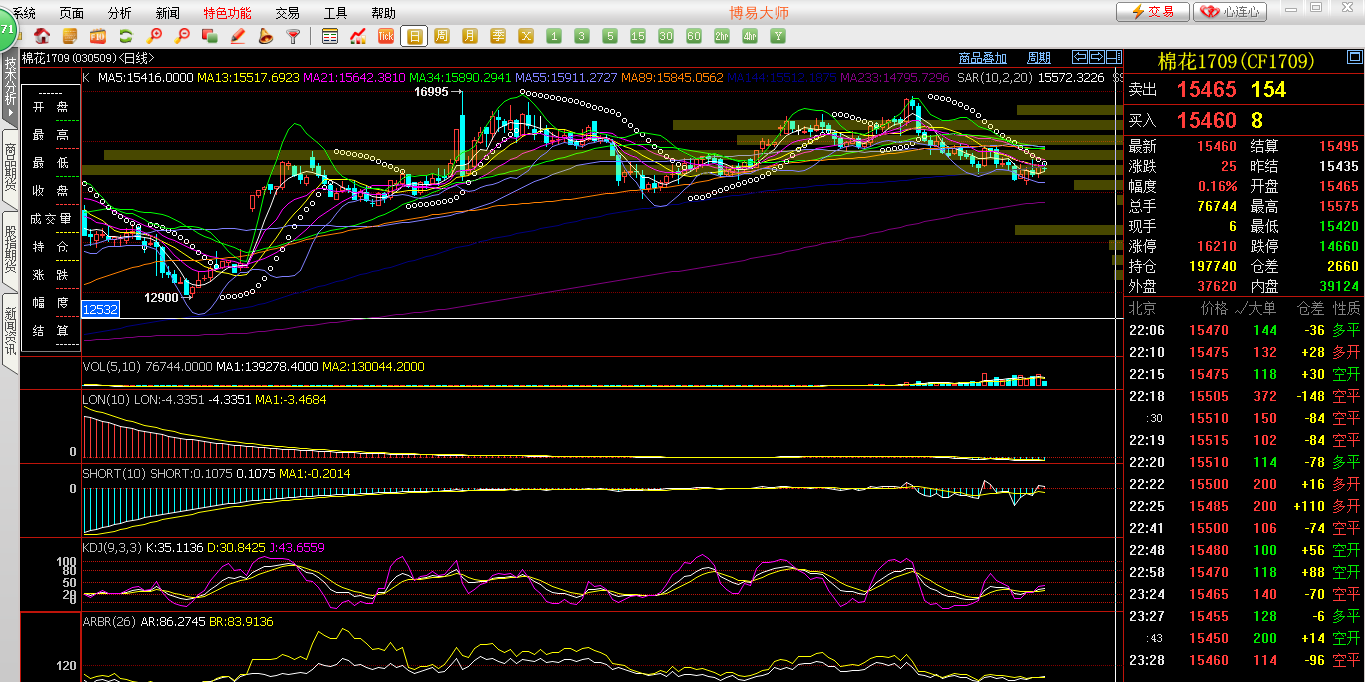Click the SHORT(10) indicator label
Image resolution: width=1365 pixels, height=682 pixels.
[114, 473]
